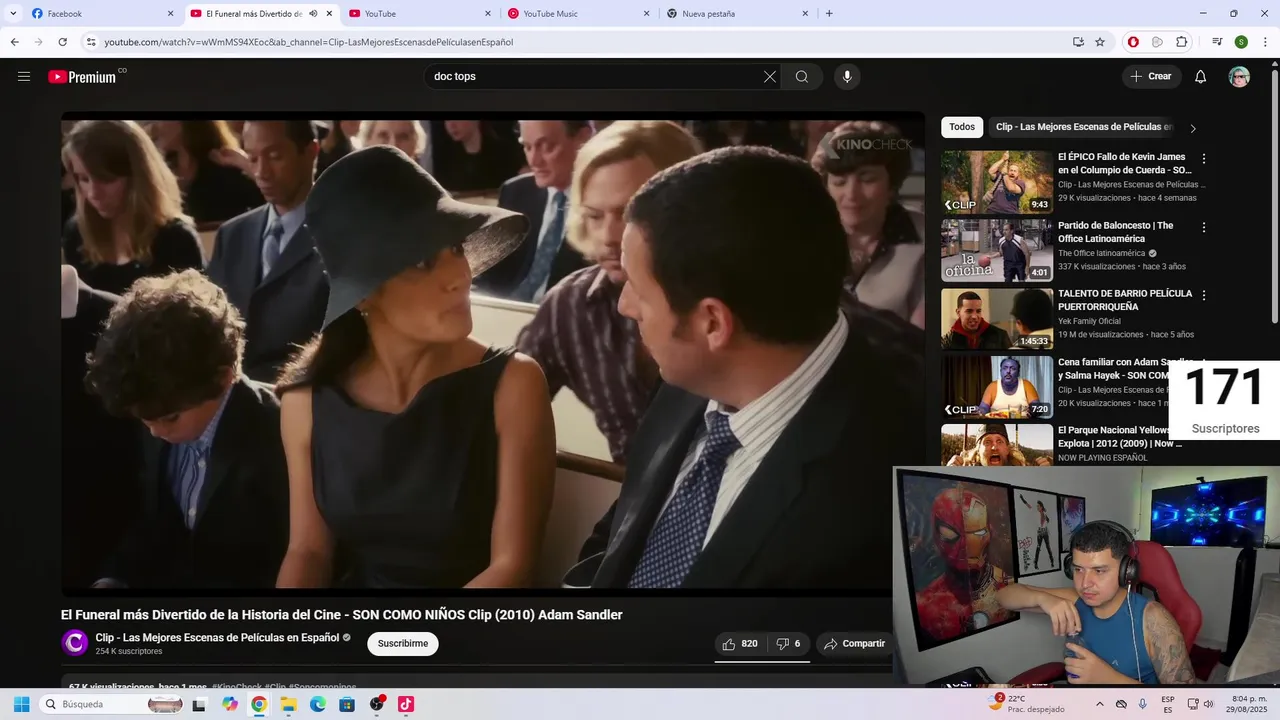Share the video with Compartir
Screen dimensions: 1280x720
(854, 644)
